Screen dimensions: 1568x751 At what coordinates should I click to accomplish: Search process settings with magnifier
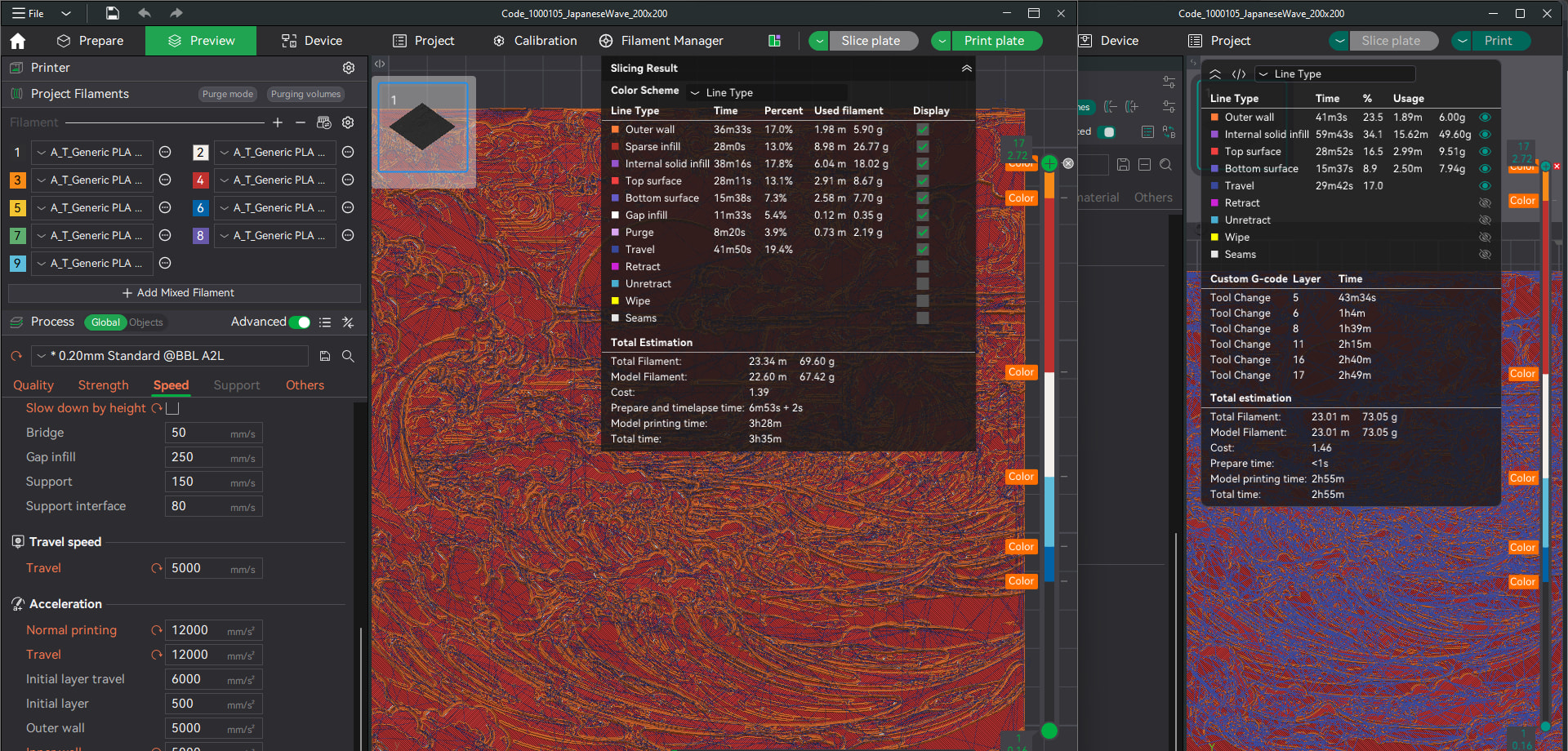click(x=348, y=356)
